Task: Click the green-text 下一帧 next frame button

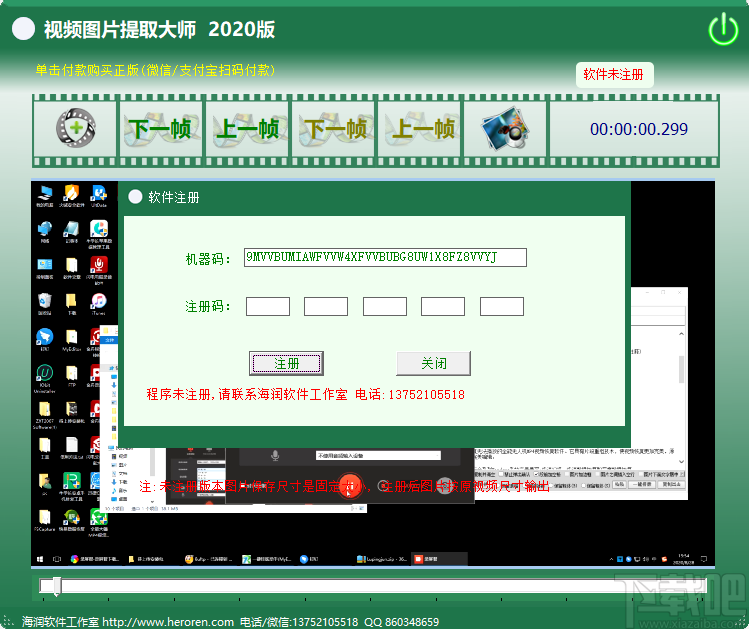Action: (160, 128)
